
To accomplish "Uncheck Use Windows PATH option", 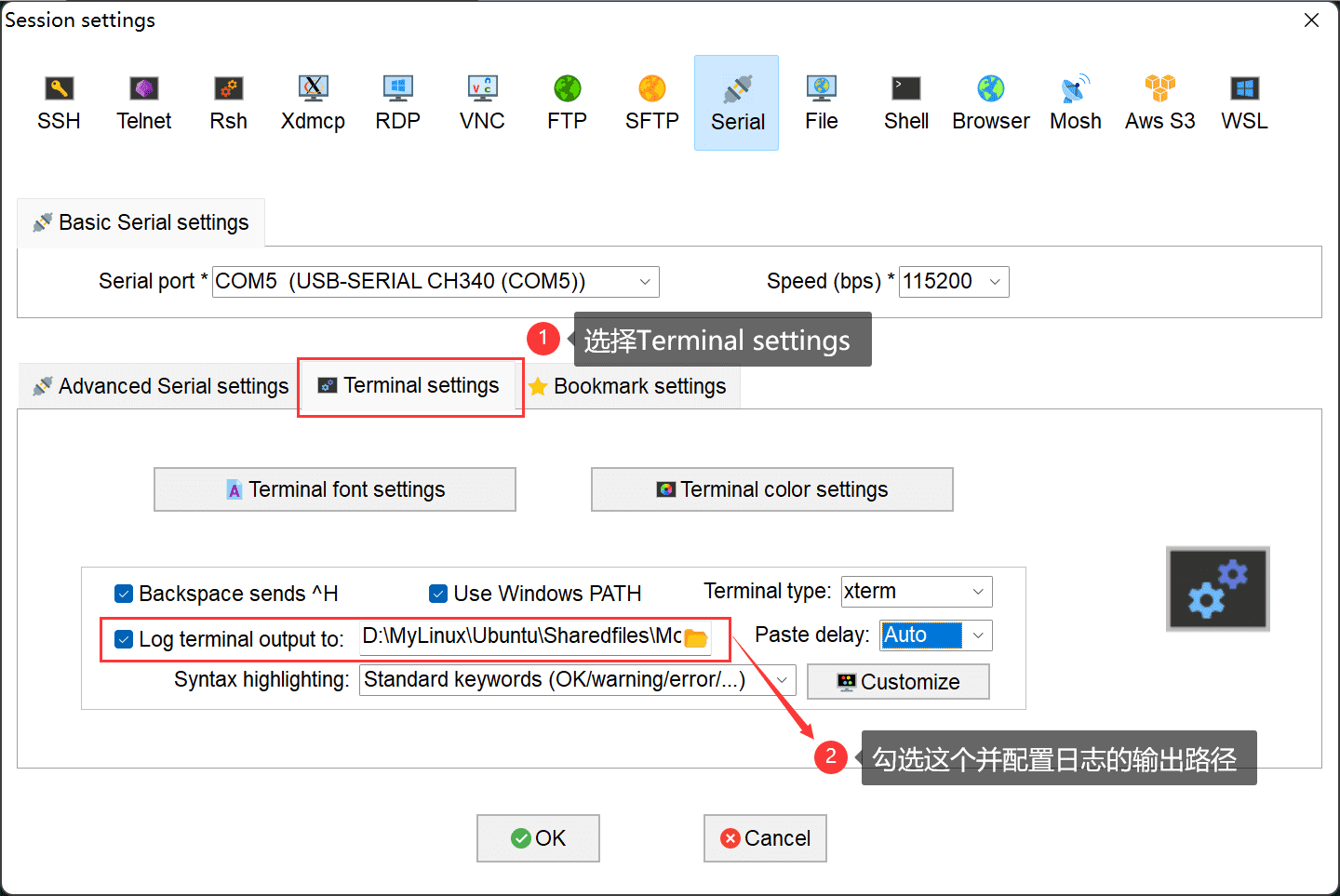I will tap(438, 594).
